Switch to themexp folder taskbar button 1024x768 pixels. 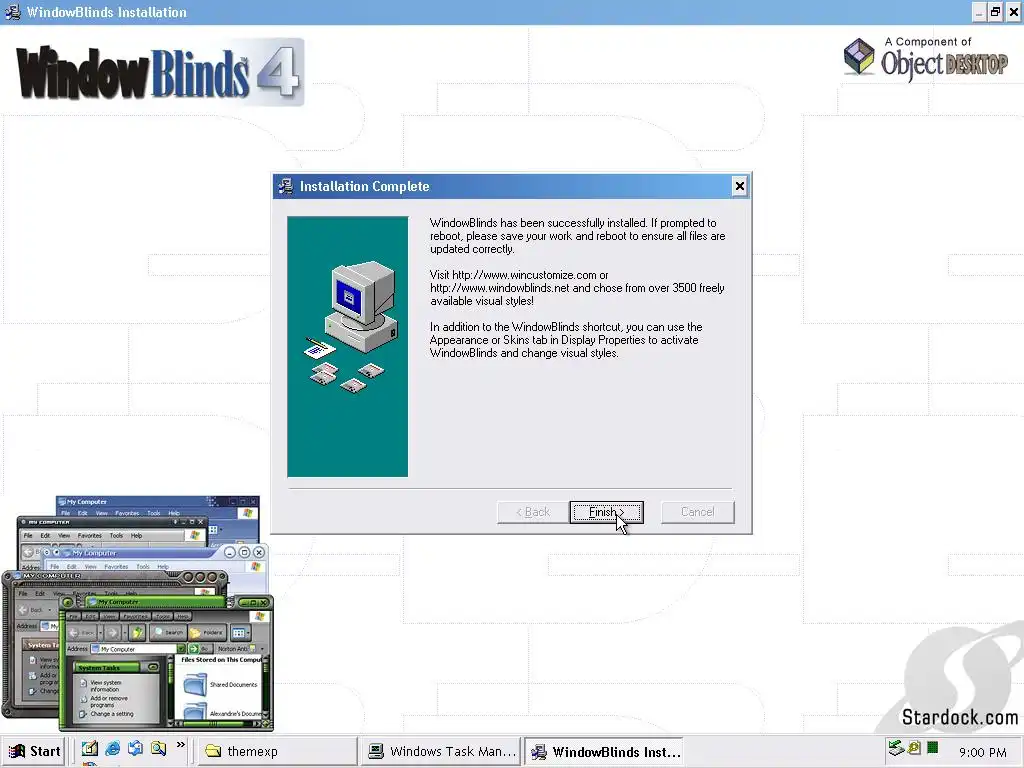pyautogui.click(x=277, y=751)
